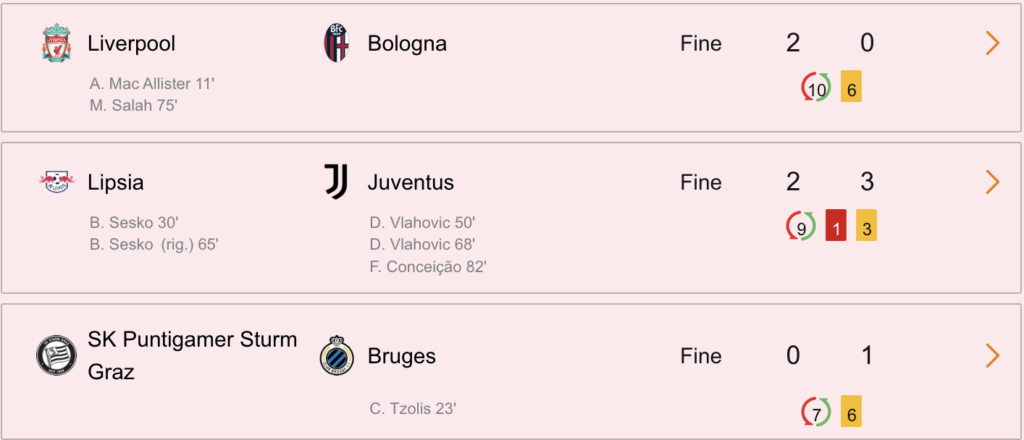
Task: Click the substitutions icon showing 7
Action: pyautogui.click(x=816, y=412)
